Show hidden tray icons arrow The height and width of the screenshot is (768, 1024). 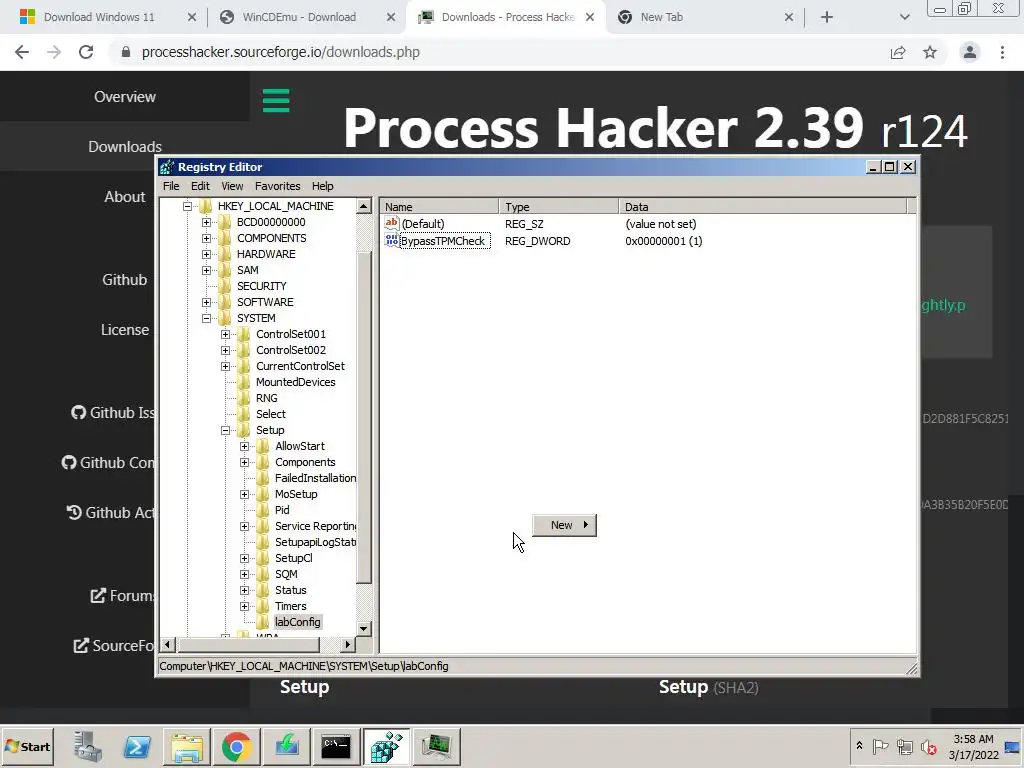pyautogui.click(x=859, y=745)
